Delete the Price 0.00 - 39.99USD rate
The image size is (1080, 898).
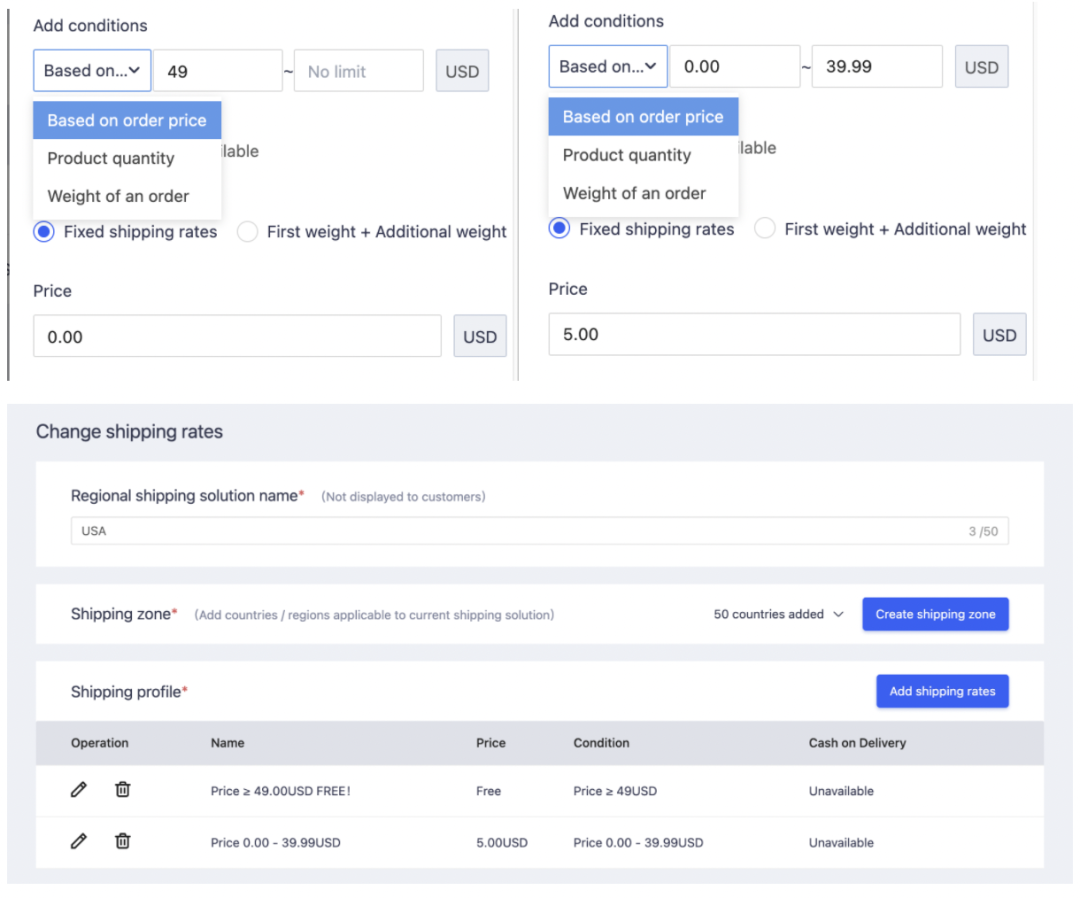[x=122, y=842]
